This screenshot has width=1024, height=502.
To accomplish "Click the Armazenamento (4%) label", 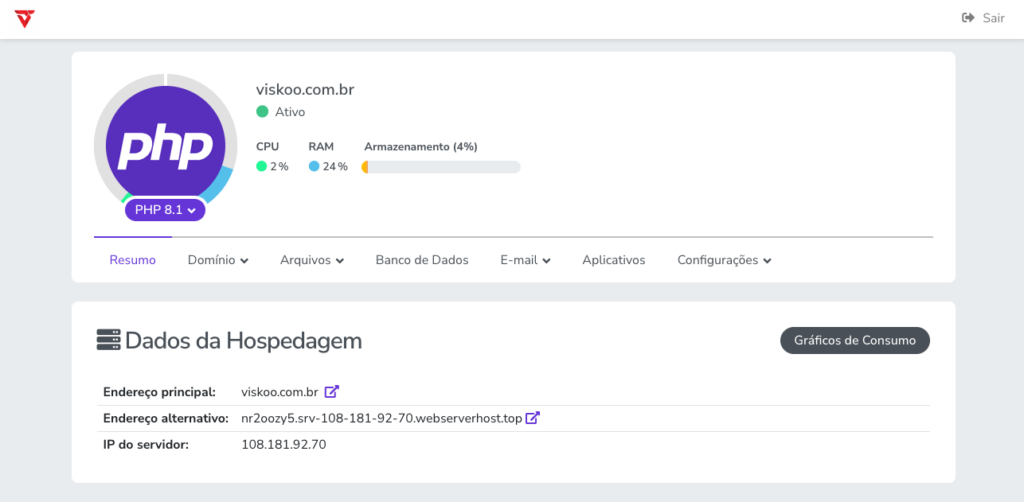I will pyautogui.click(x=421, y=147).
